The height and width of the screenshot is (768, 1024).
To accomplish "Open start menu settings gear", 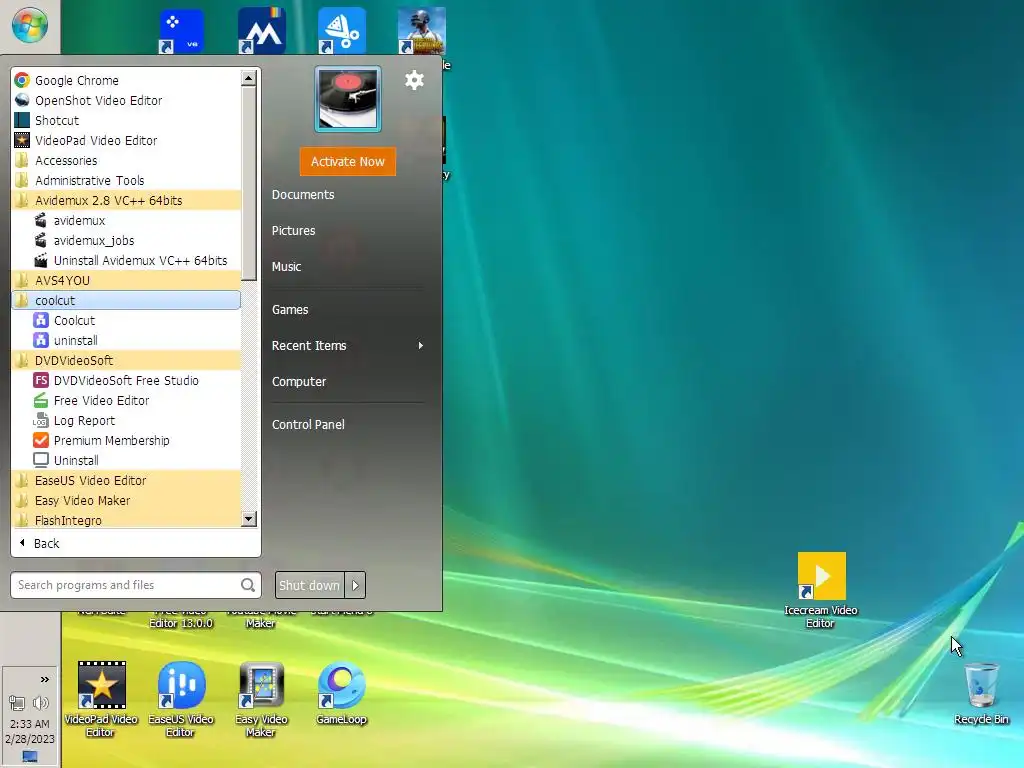I will (414, 80).
